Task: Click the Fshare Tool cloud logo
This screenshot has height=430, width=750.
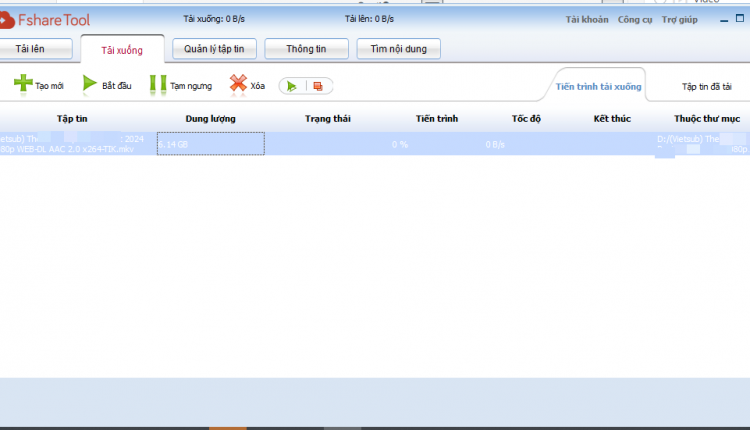Action: pyautogui.click(x=7, y=20)
